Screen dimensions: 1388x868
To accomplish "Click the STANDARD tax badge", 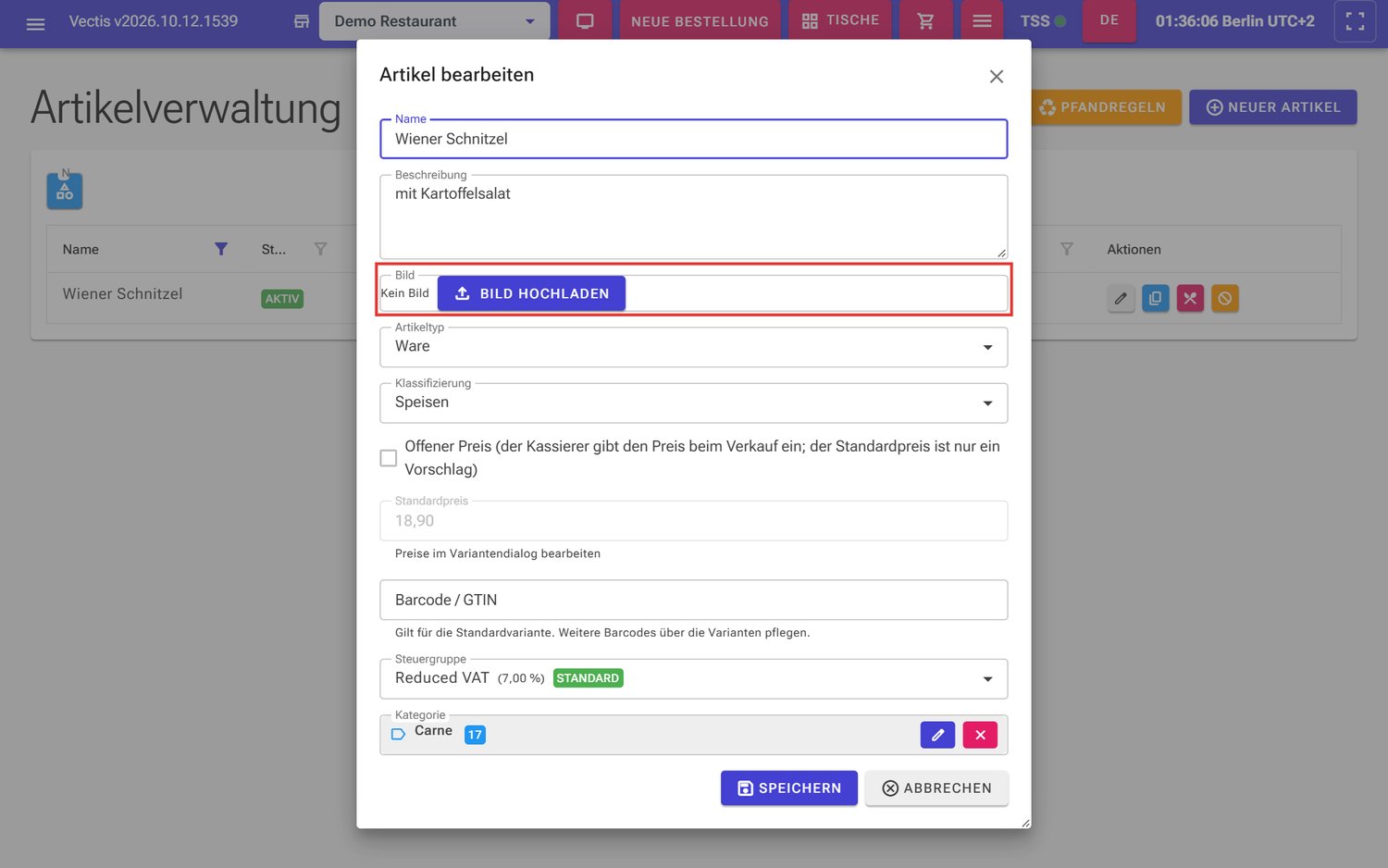I will 588,678.
